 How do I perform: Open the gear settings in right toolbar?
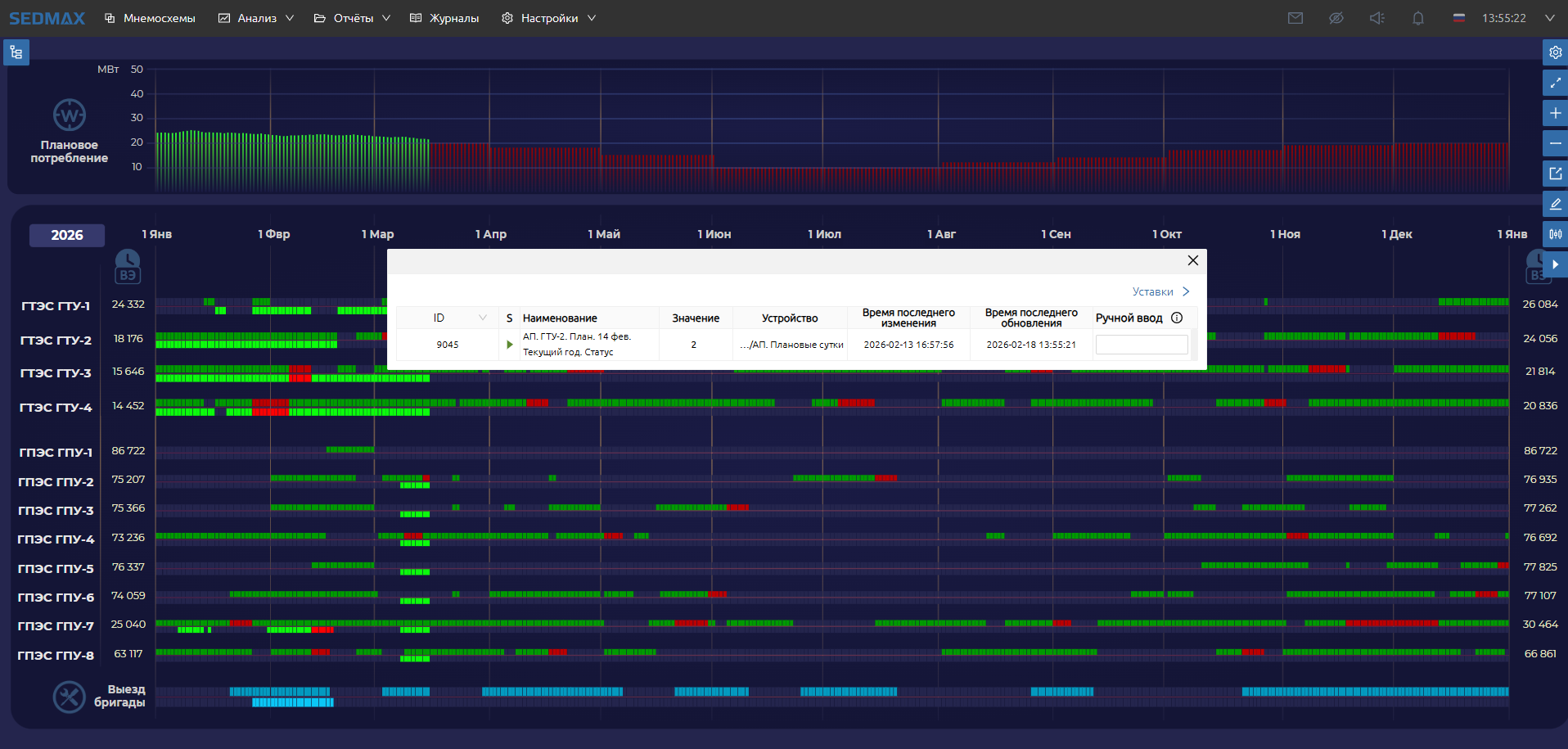pyautogui.click(x=1555, y=52)
